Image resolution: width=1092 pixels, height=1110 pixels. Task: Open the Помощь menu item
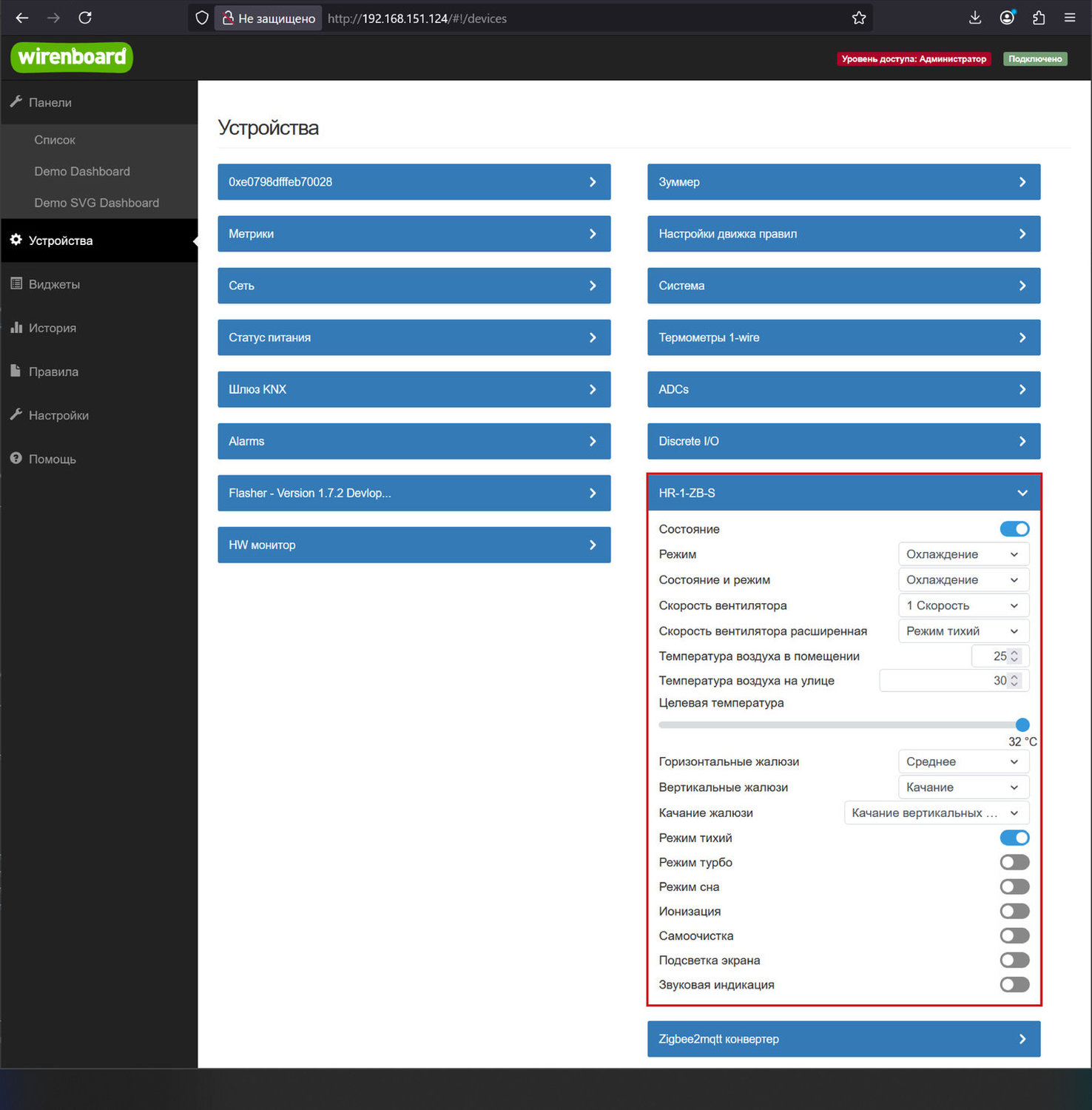[99, 459]
